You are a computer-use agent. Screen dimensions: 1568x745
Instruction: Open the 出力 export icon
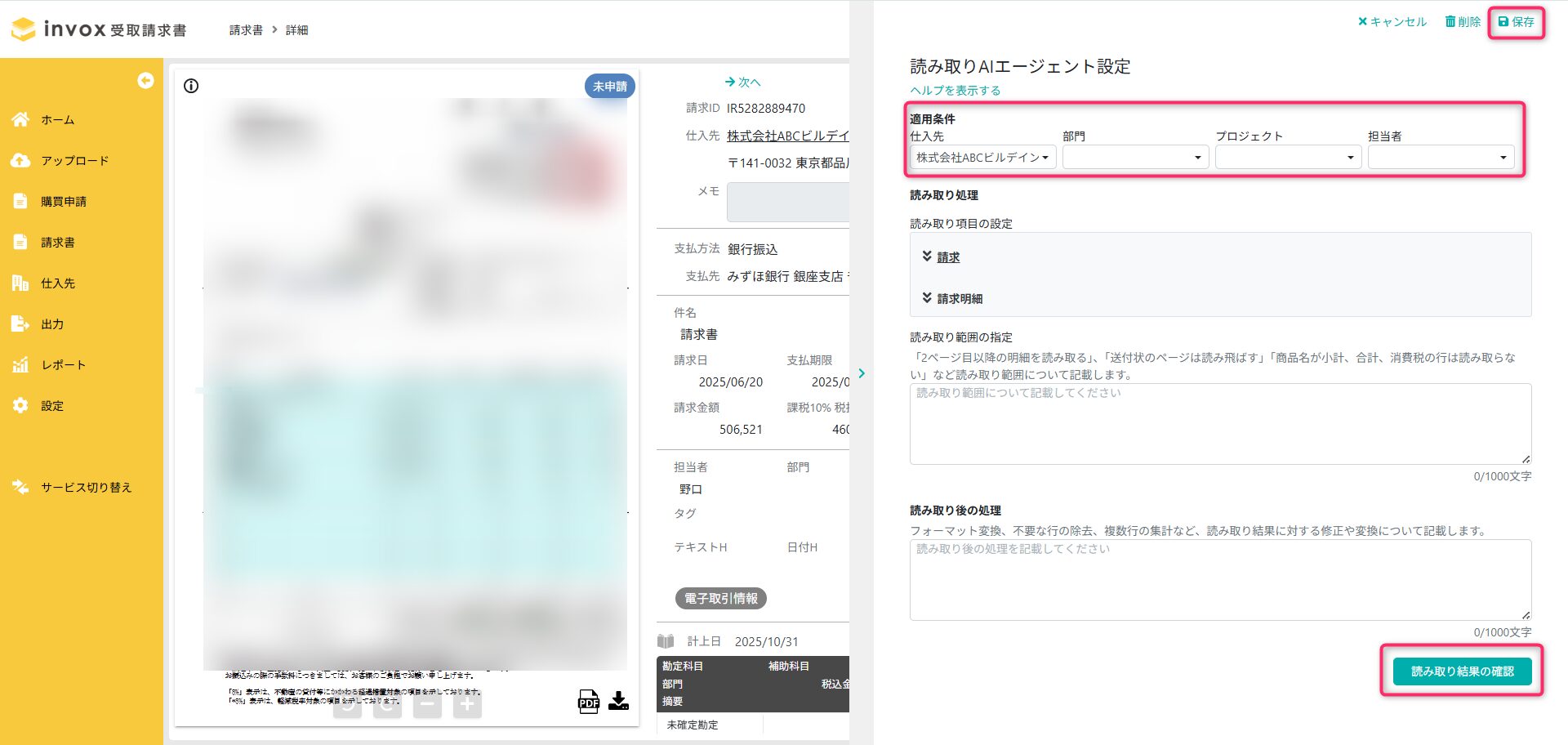pyautogui.click(x=20, y=324)
